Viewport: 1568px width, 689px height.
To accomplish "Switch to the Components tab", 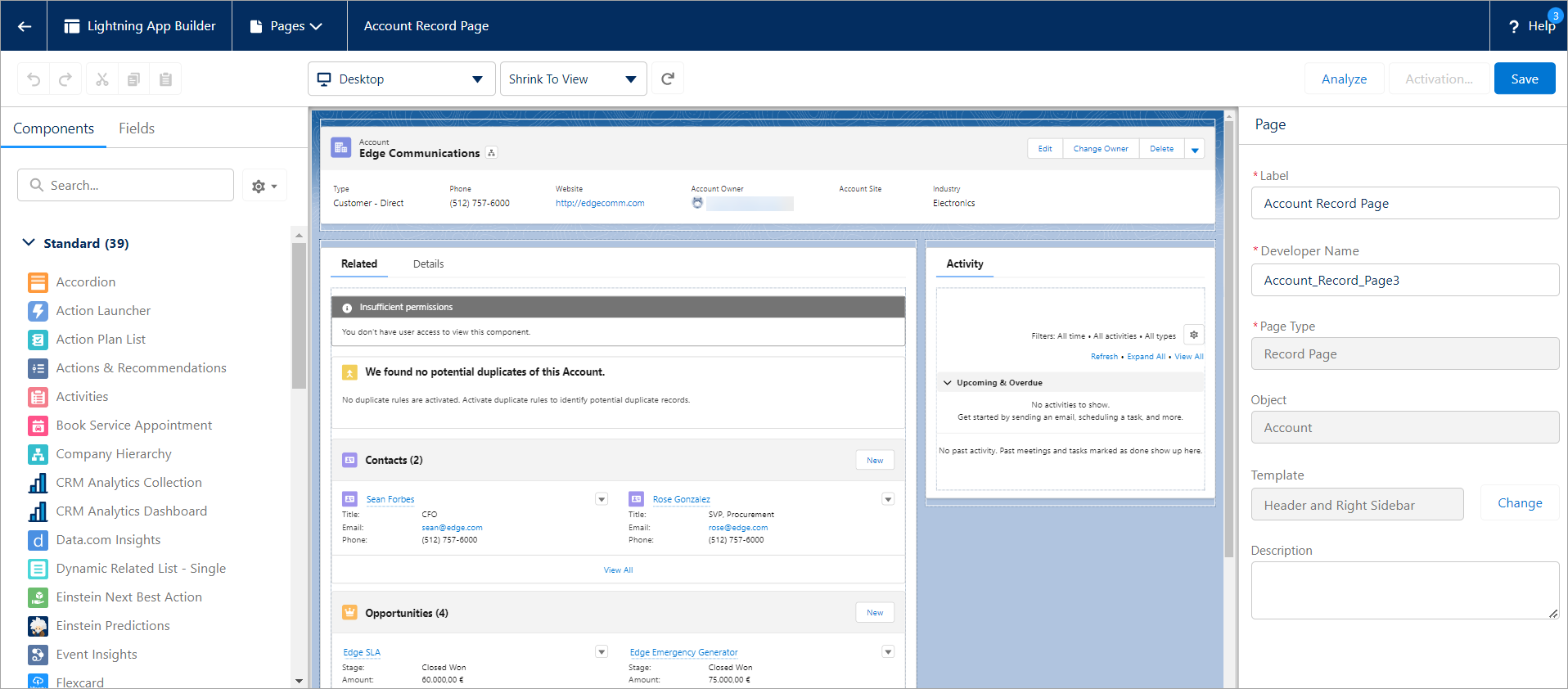I will pyautogui.click(x=53, y=128).
